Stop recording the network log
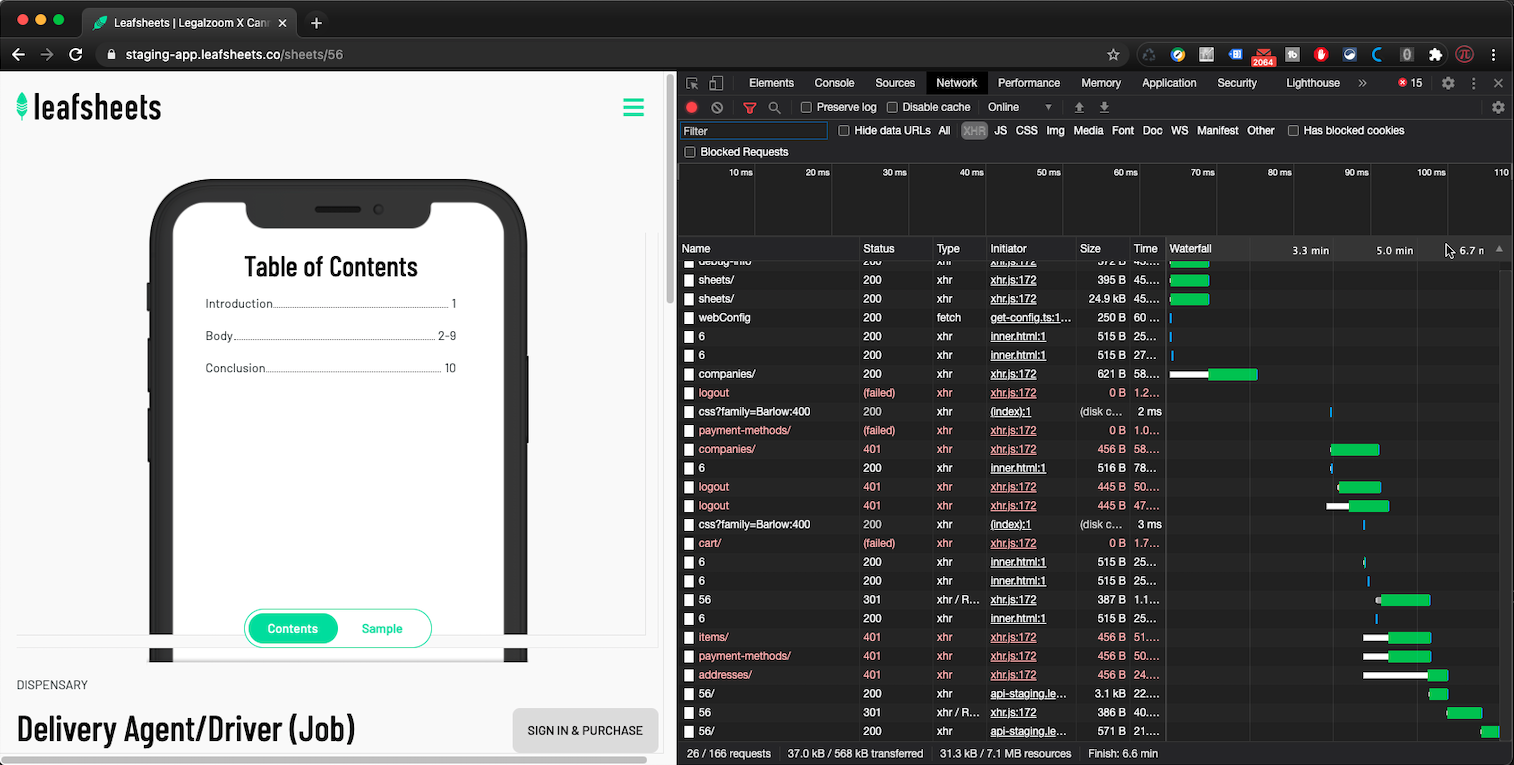The height and width of the screenshot is (765, 1514). (692, 107)
